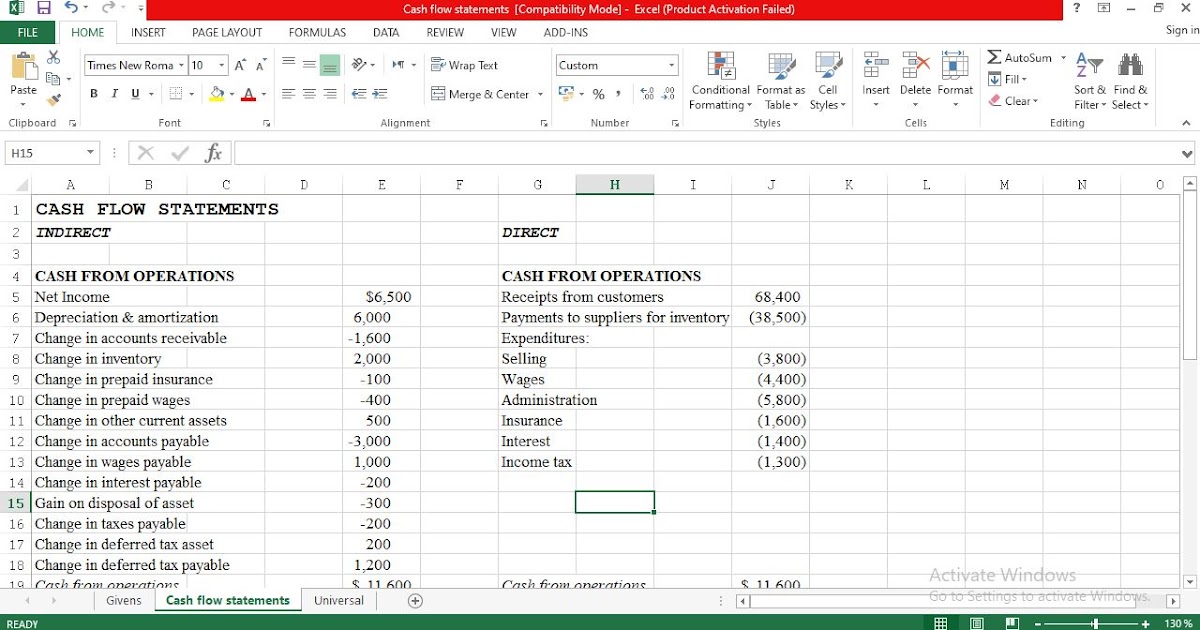Toggle Italic formatting

tap(115, 94)
